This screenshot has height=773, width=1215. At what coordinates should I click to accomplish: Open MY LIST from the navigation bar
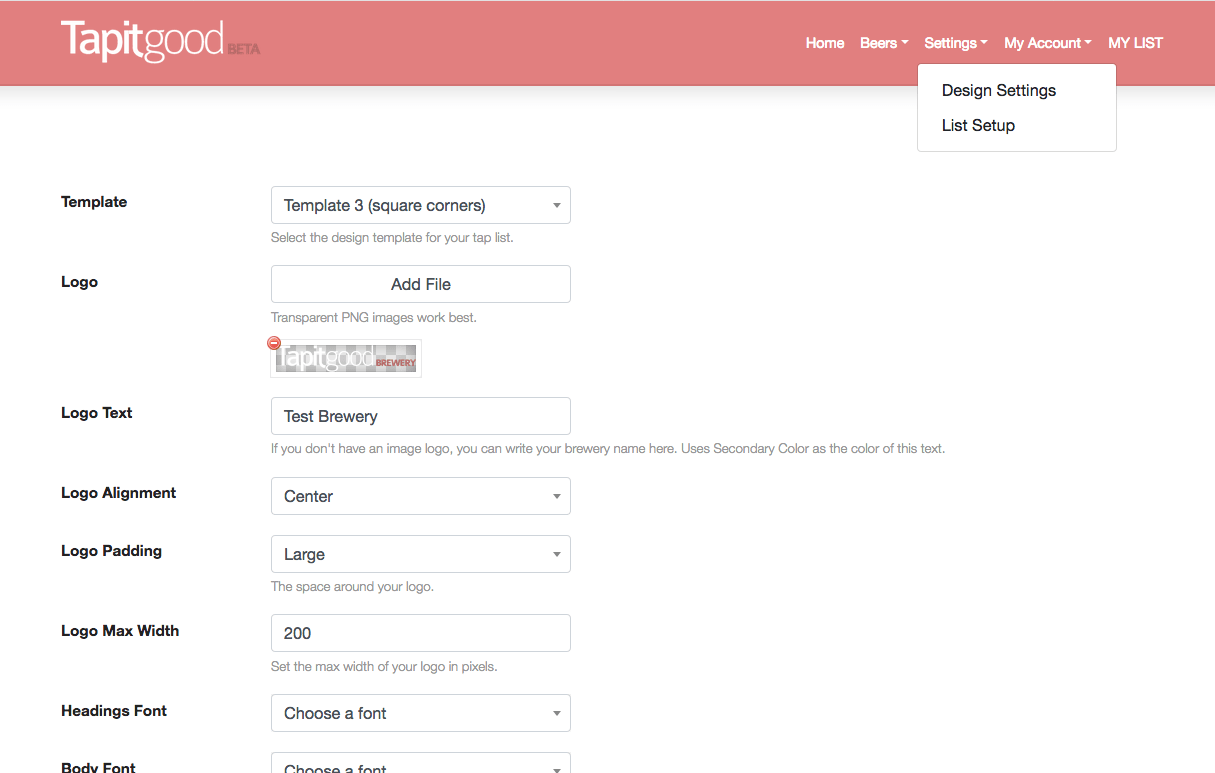point(1135,43)
